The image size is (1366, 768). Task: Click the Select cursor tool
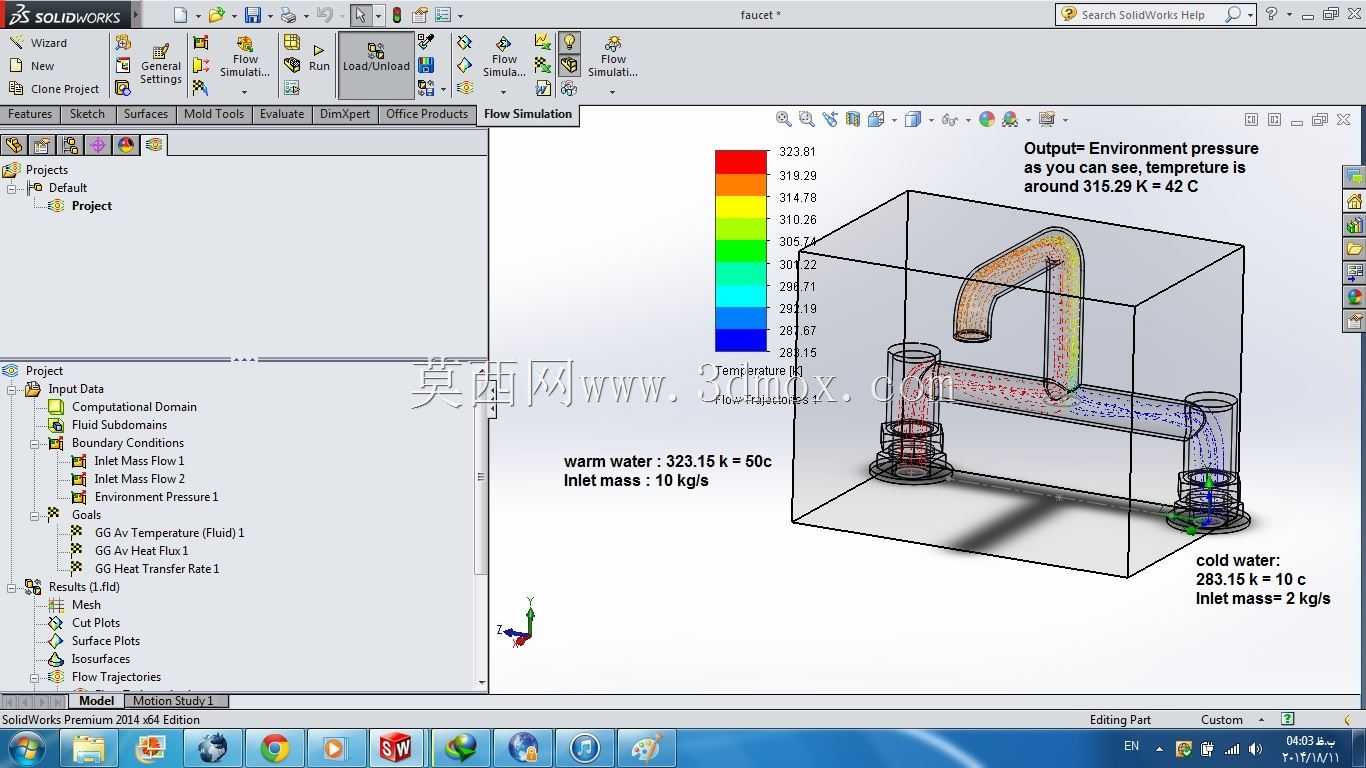[360, 15]
